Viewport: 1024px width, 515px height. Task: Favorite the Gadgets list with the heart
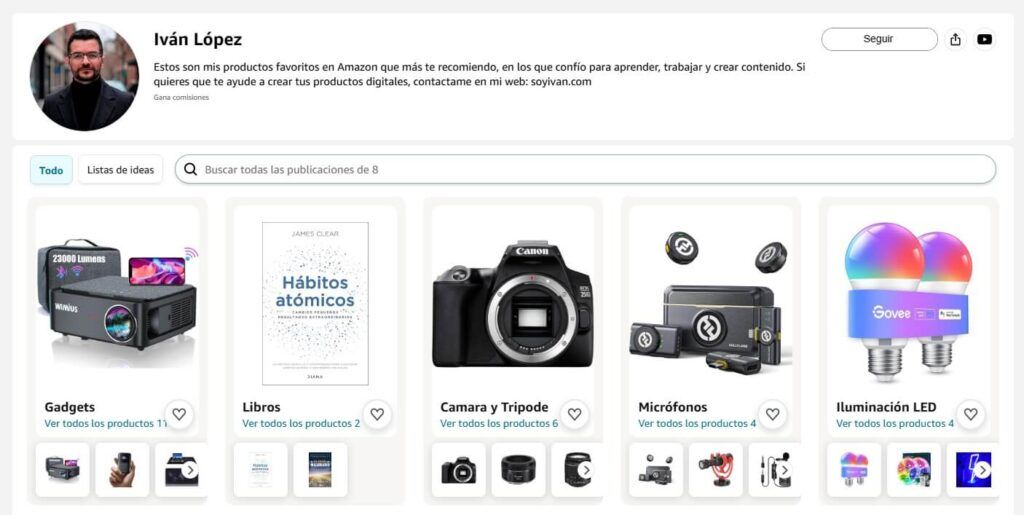coord(179,414)
